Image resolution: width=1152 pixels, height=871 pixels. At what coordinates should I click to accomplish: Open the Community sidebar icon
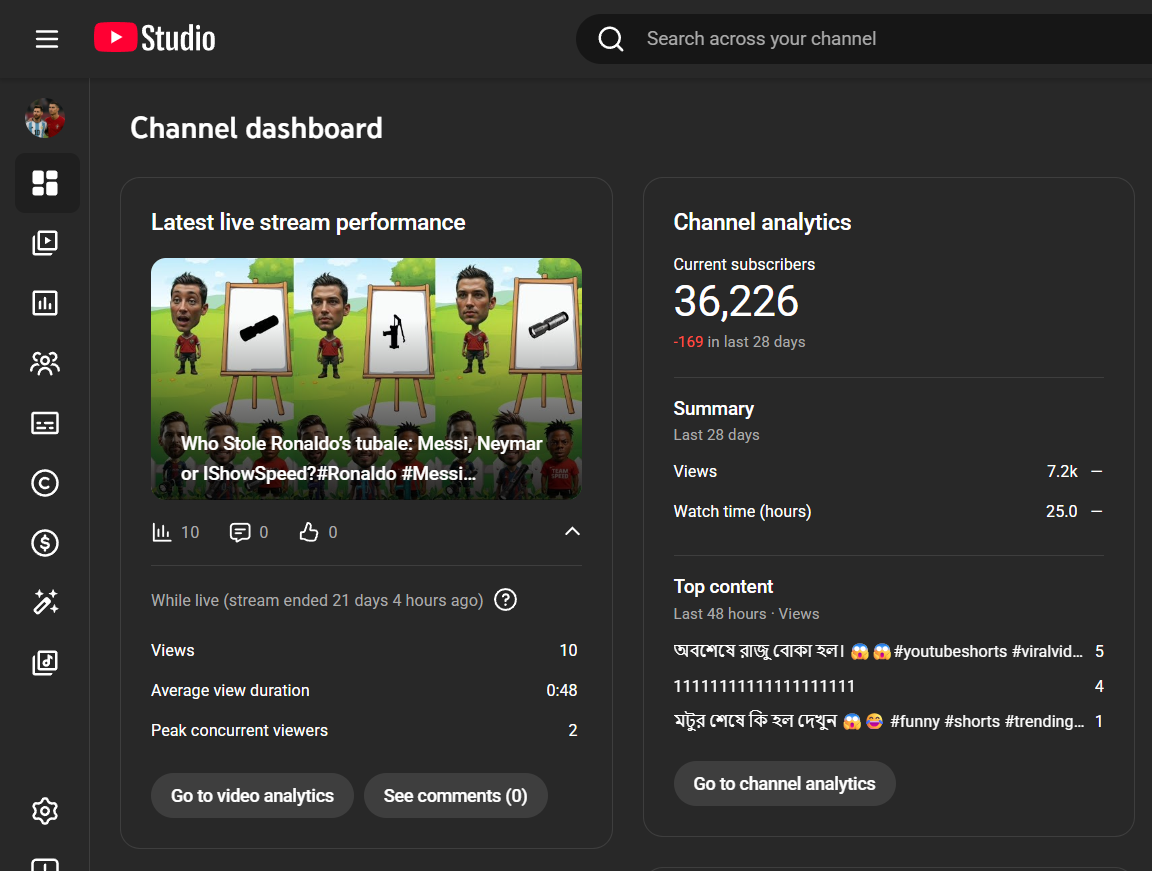pyautogui.click(x=45, y=363)
